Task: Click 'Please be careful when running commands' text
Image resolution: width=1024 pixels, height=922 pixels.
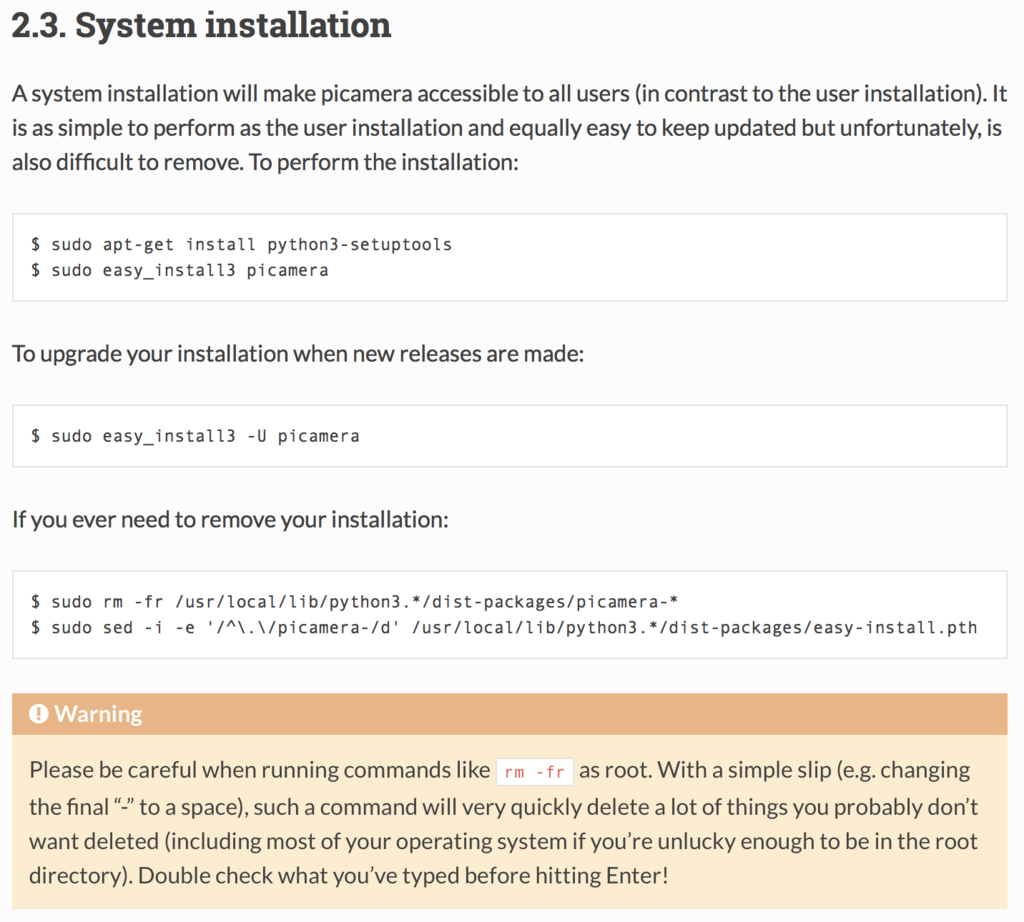Action: point(259,771)
